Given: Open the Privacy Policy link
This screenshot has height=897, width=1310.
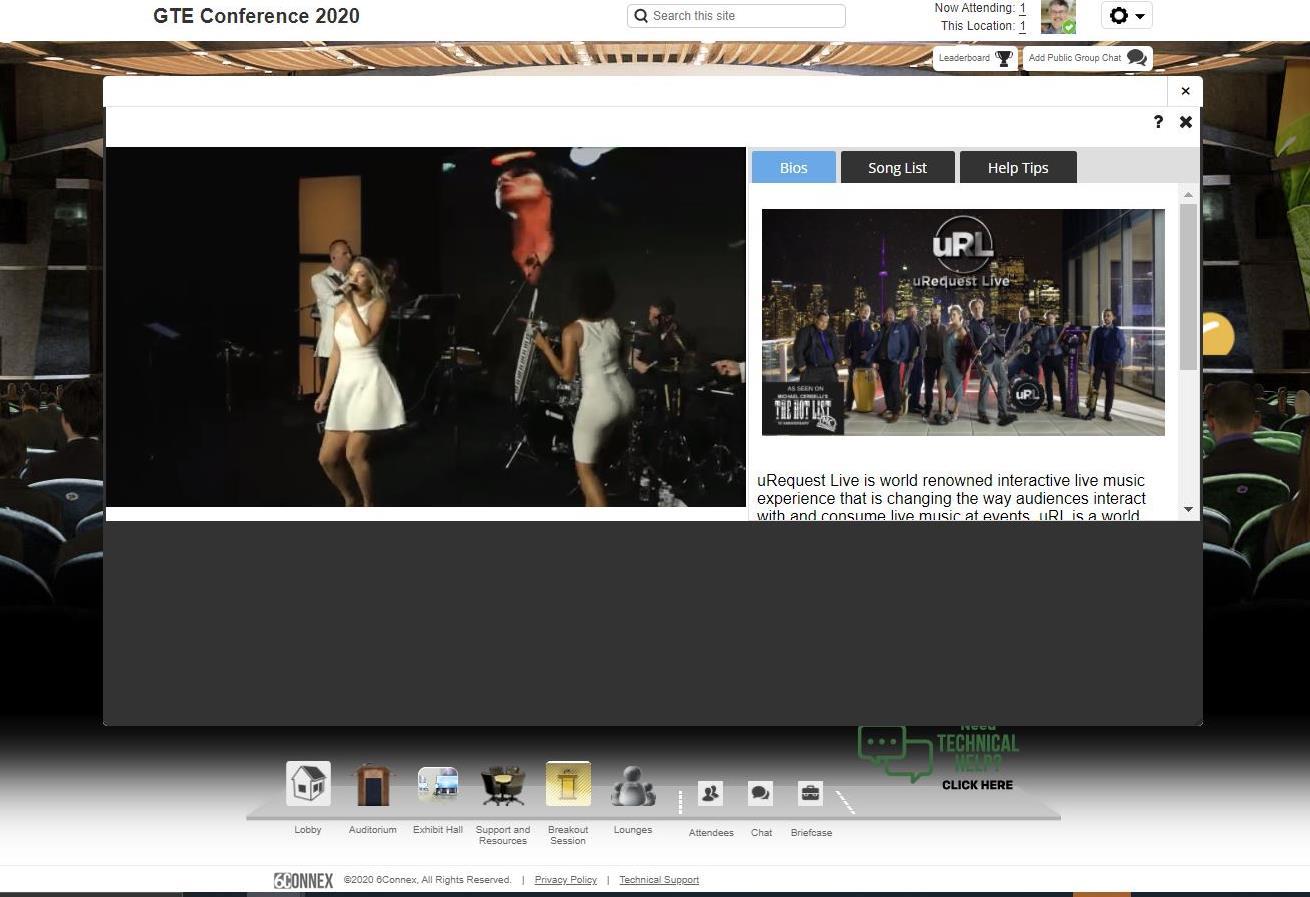Looking at the screenshot, I should pos(566,880).
